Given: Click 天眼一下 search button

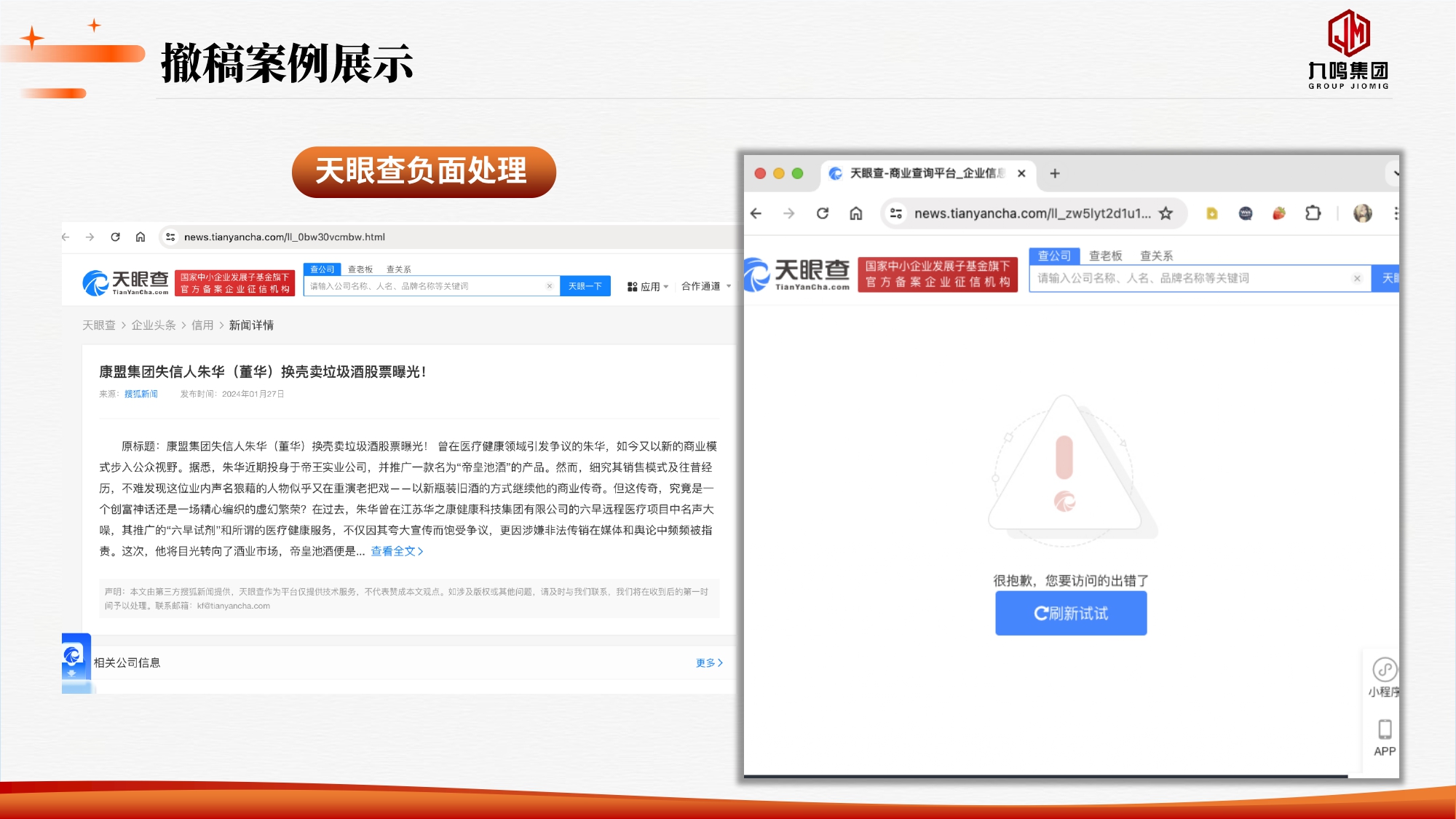Looking at the screenshot, I should pos(585,286).
